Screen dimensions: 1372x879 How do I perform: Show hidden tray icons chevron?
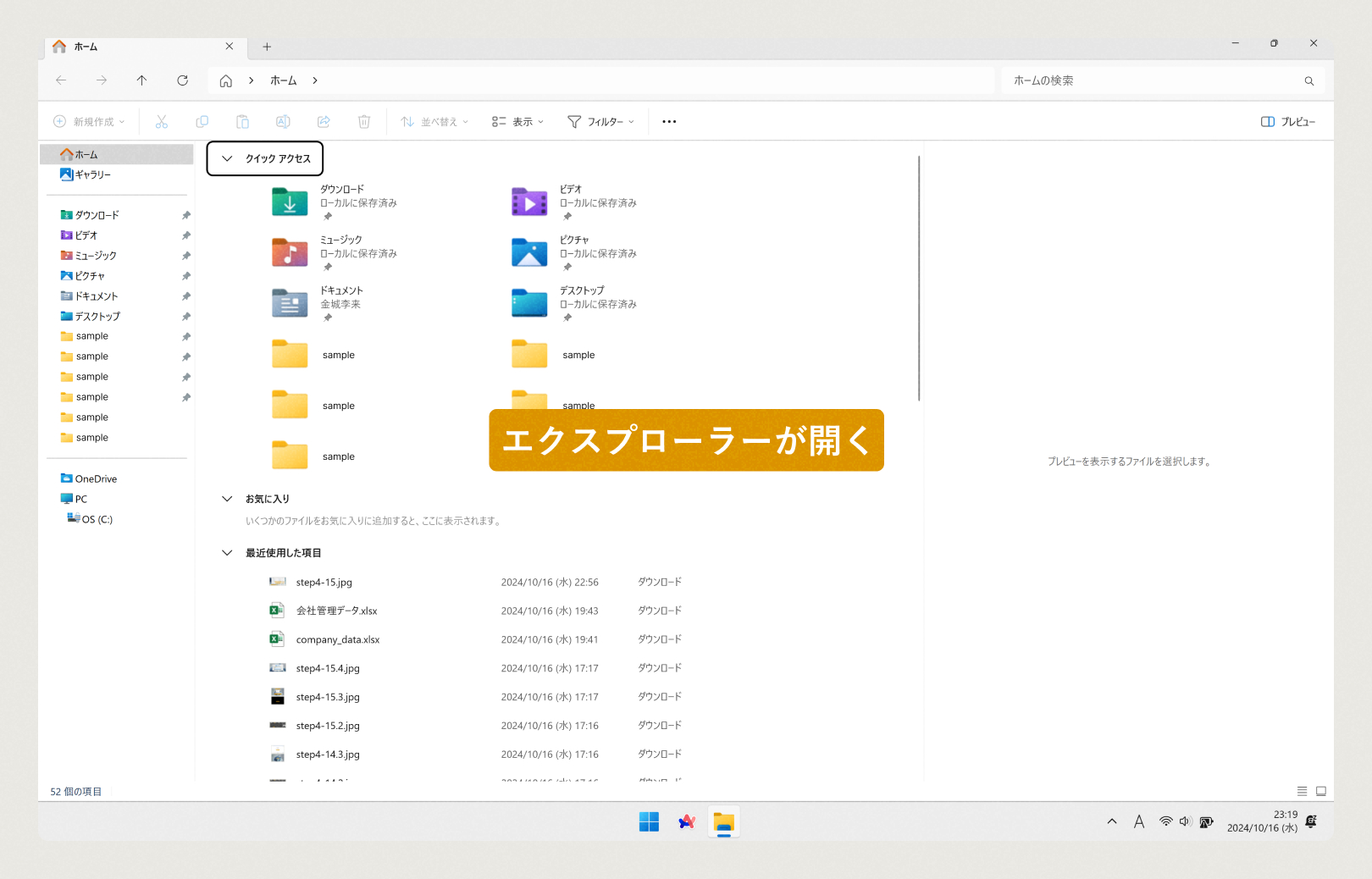1112,821
